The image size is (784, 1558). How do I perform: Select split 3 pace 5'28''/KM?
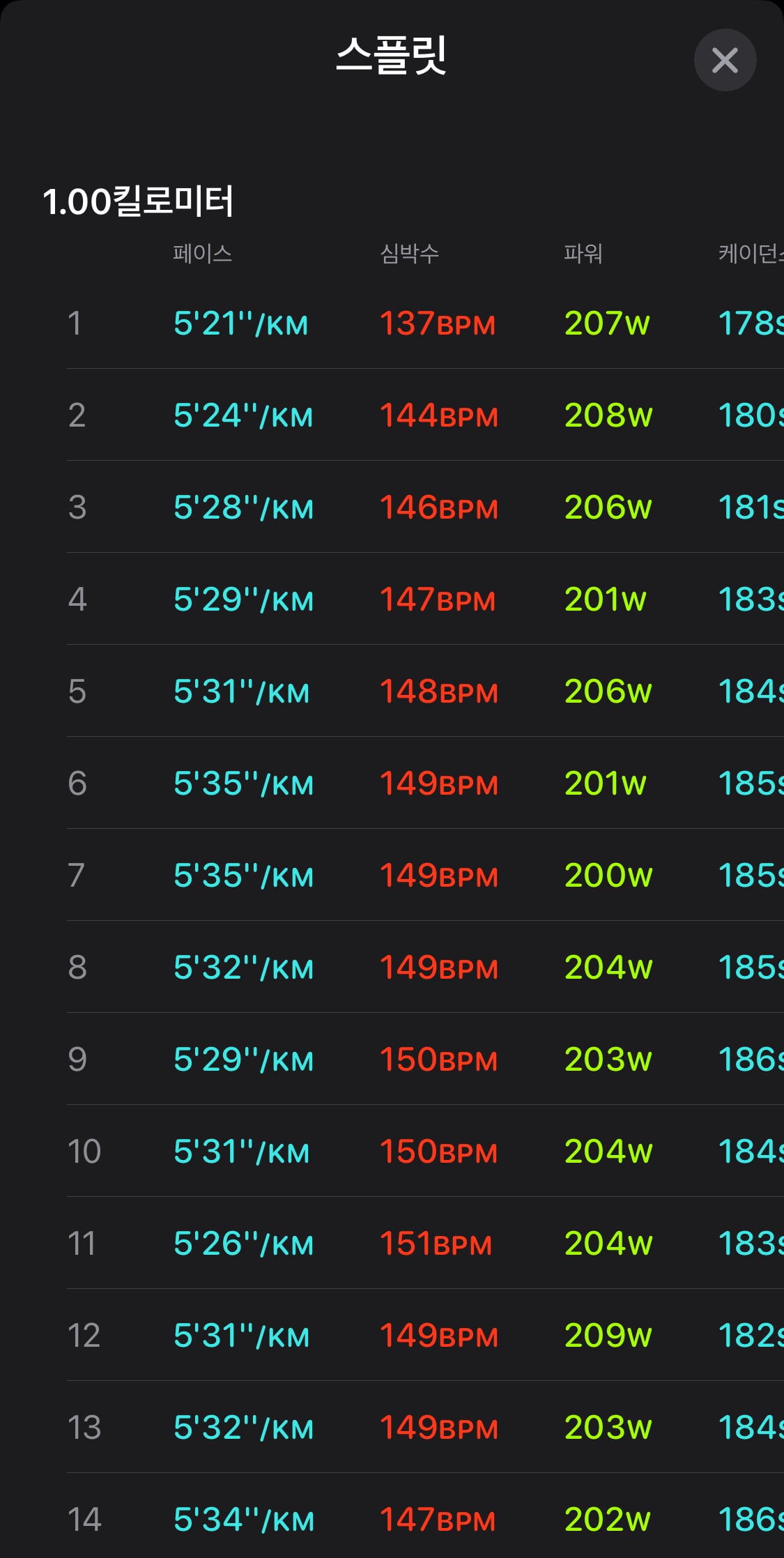243,507
